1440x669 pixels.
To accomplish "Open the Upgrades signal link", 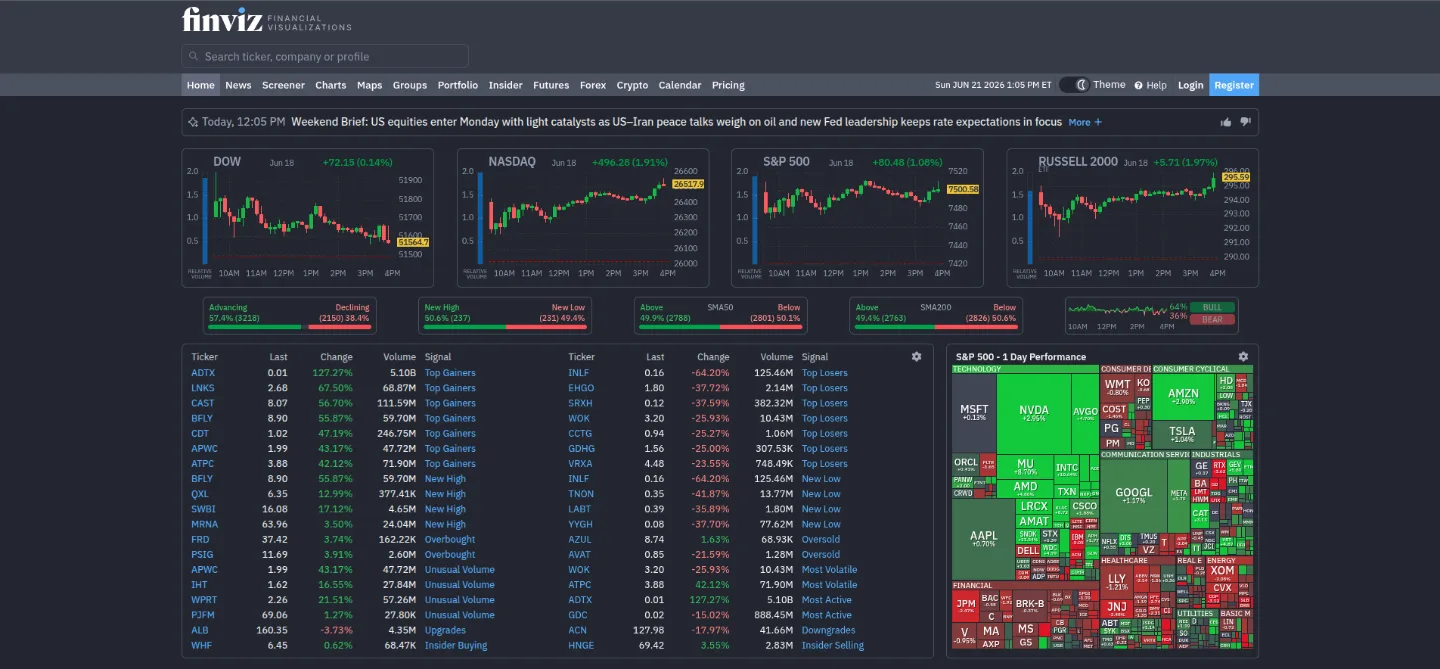I will coord(444,630).
